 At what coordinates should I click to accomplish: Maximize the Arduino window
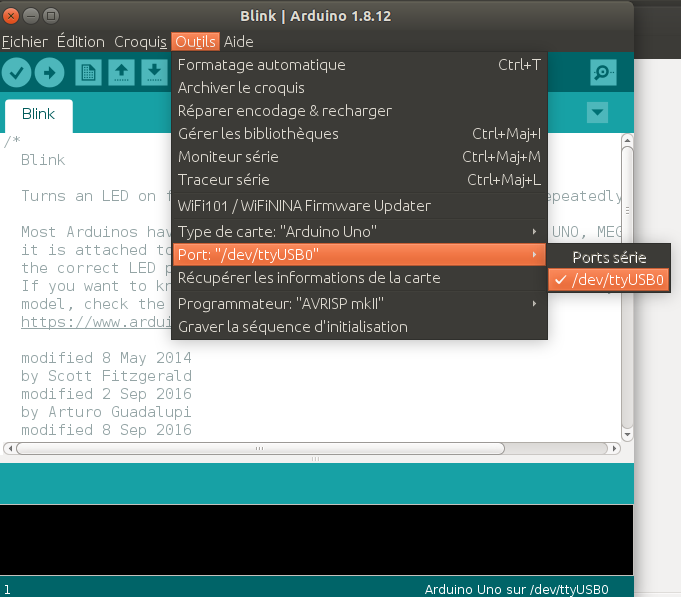coord(51,16)
